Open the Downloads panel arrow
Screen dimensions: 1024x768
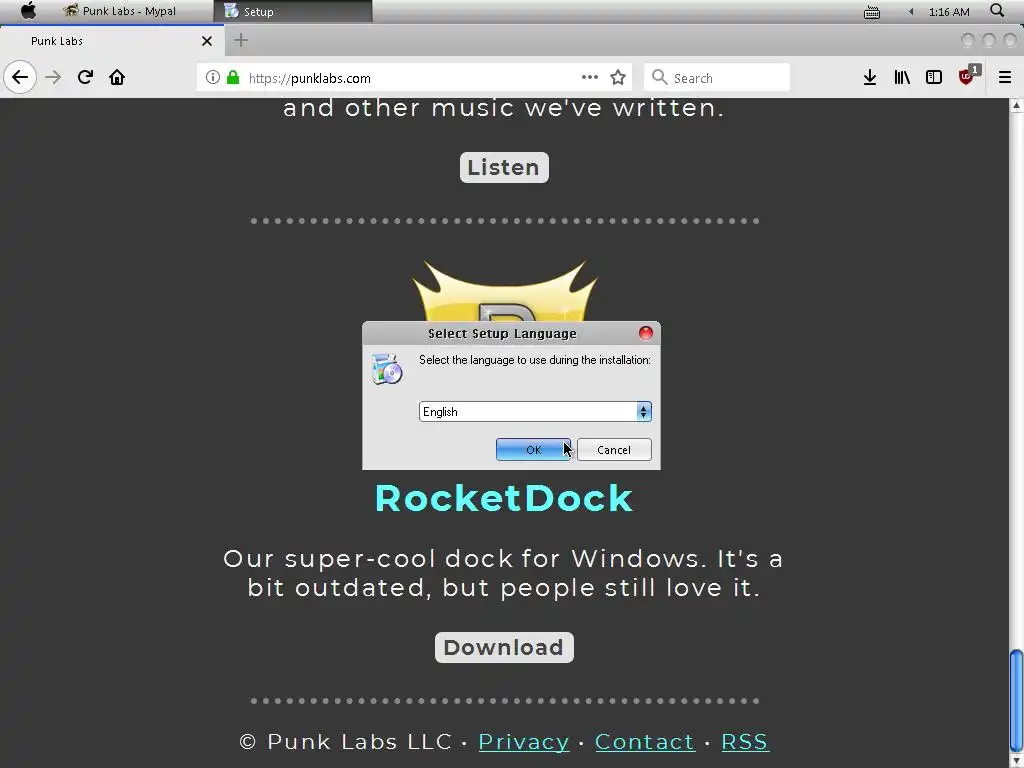point(870,78)
